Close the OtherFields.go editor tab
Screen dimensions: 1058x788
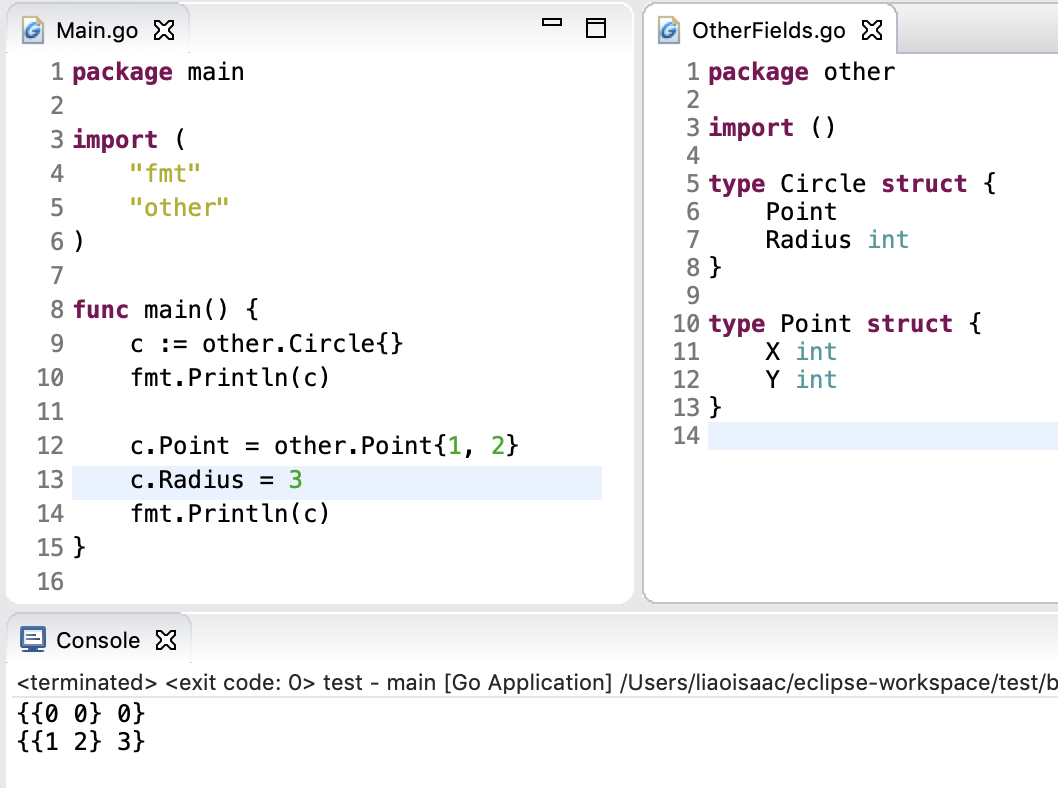pos(872,31)
